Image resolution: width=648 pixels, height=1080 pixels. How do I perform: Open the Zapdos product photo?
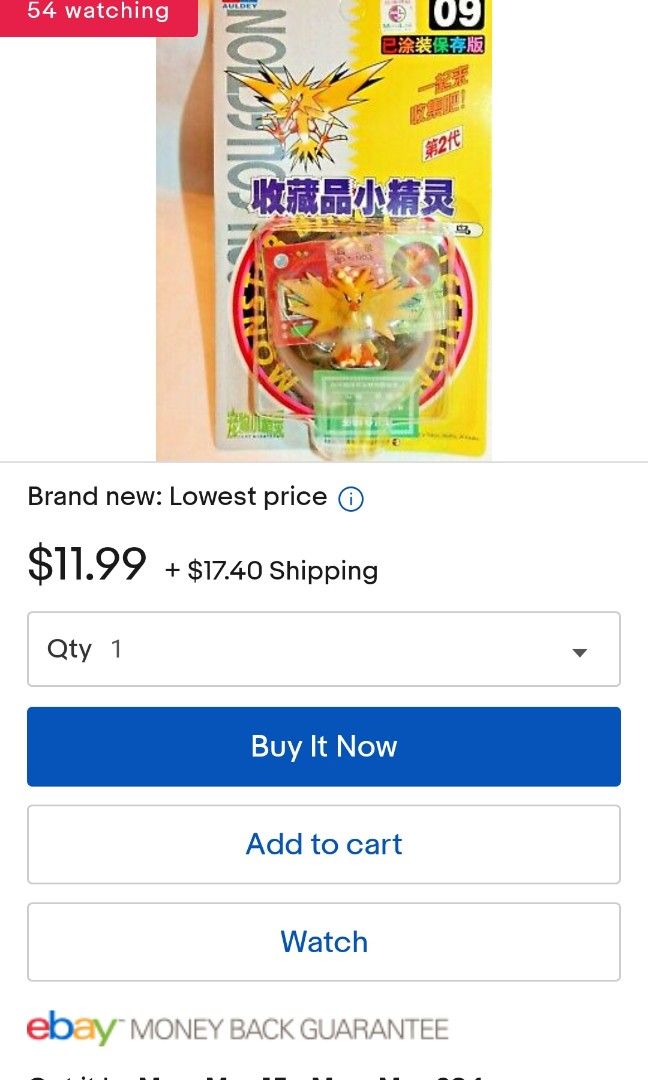coord(324,230)
